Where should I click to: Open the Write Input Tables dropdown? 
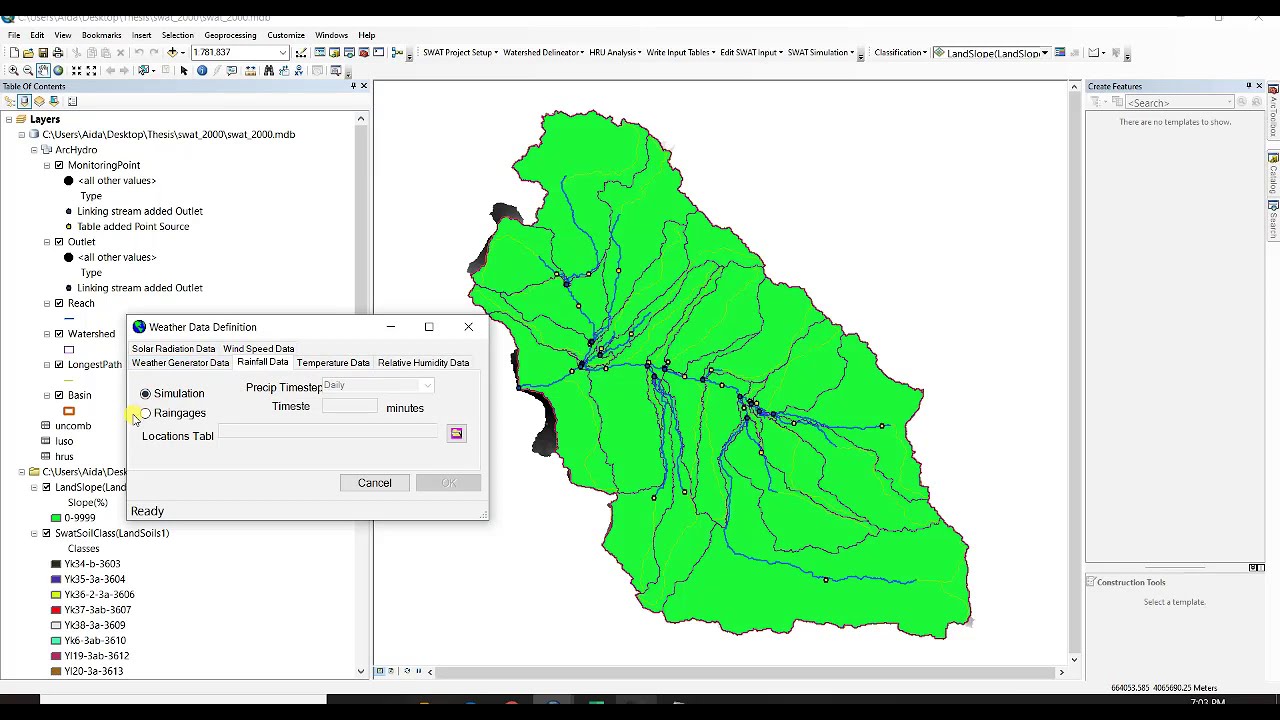pos(681,52)
